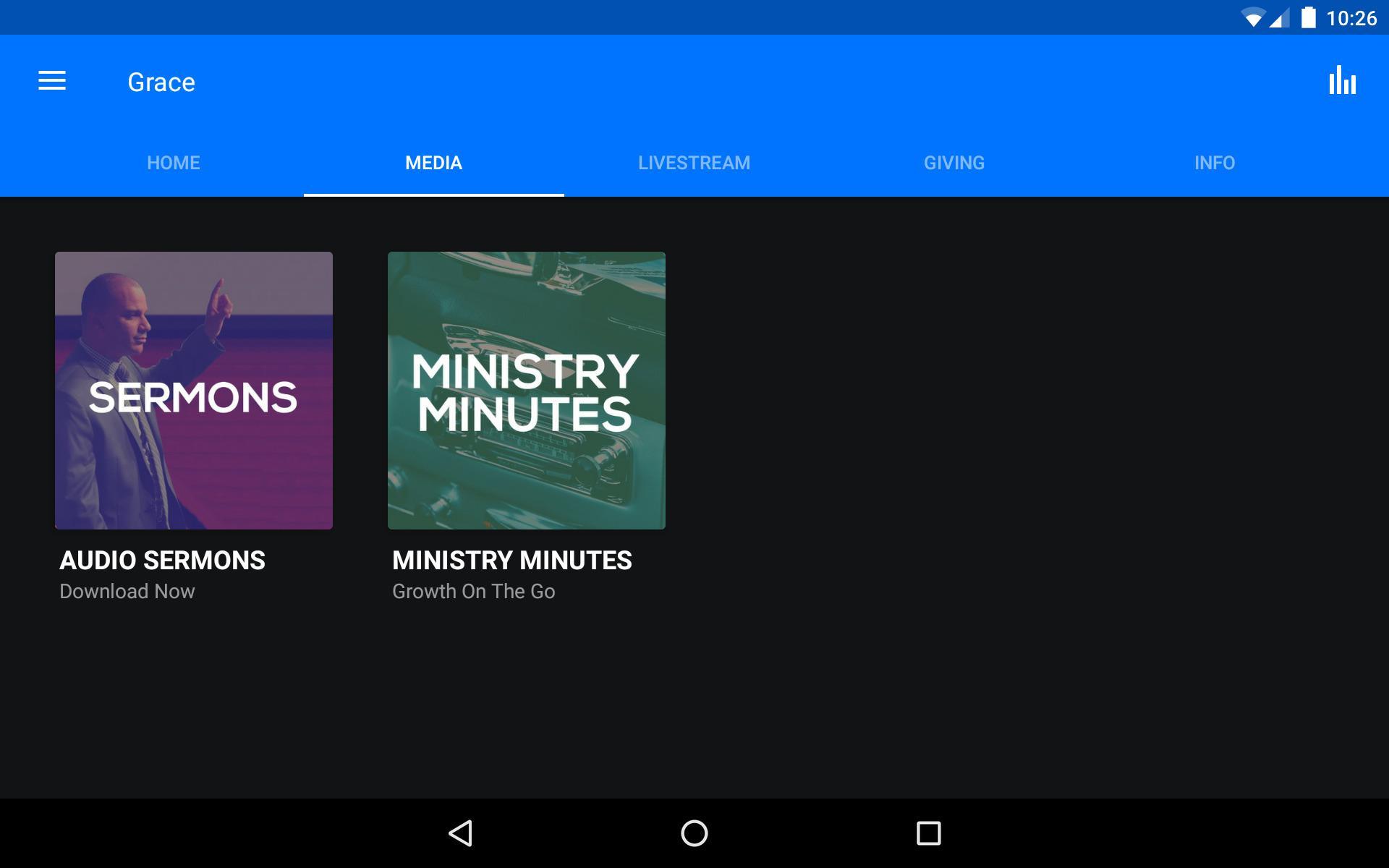Switch to the INFO tab
Screen dimensions: 1389x868
1215,163
